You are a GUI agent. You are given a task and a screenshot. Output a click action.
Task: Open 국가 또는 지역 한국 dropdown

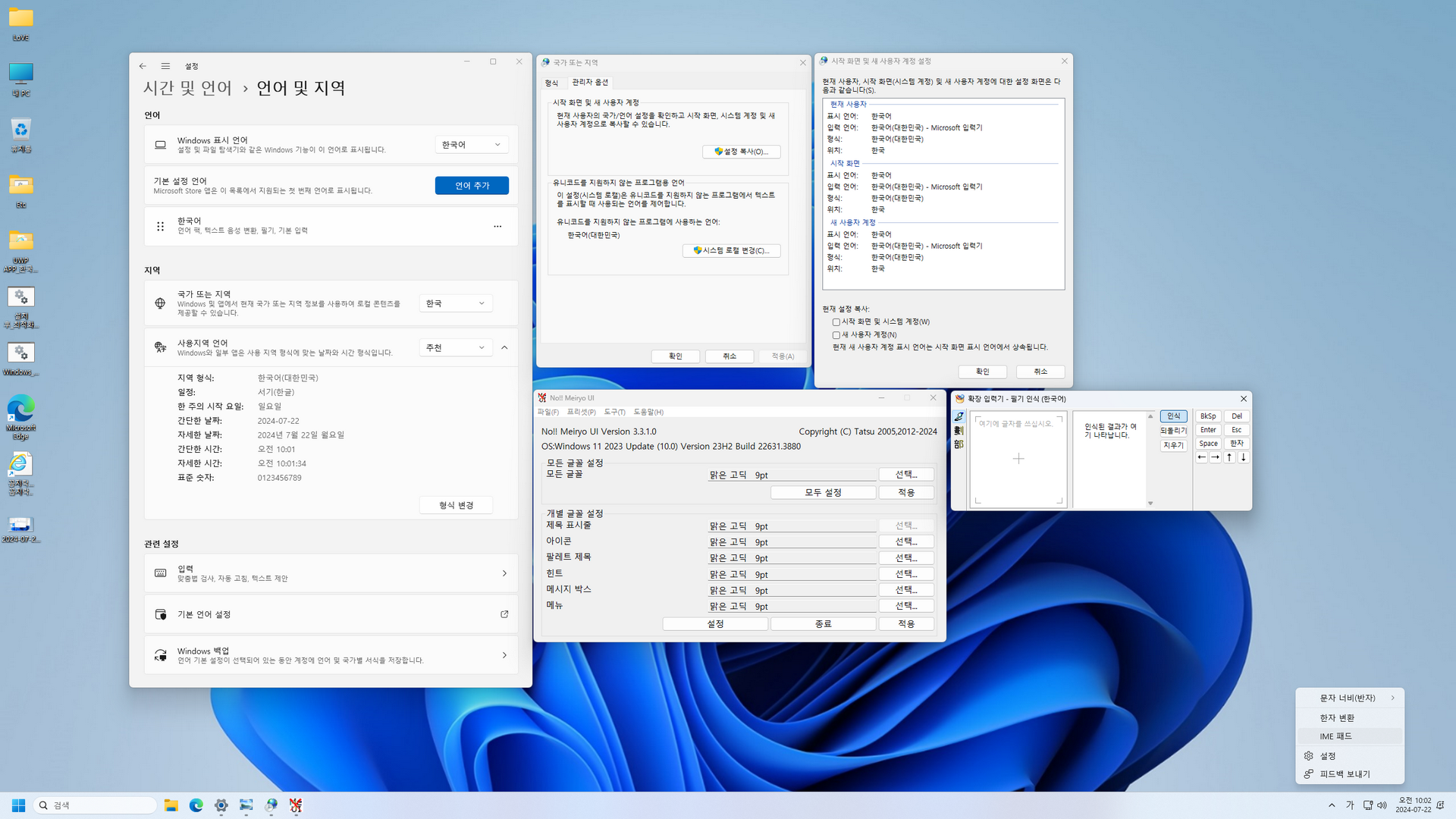click(455, 303)
